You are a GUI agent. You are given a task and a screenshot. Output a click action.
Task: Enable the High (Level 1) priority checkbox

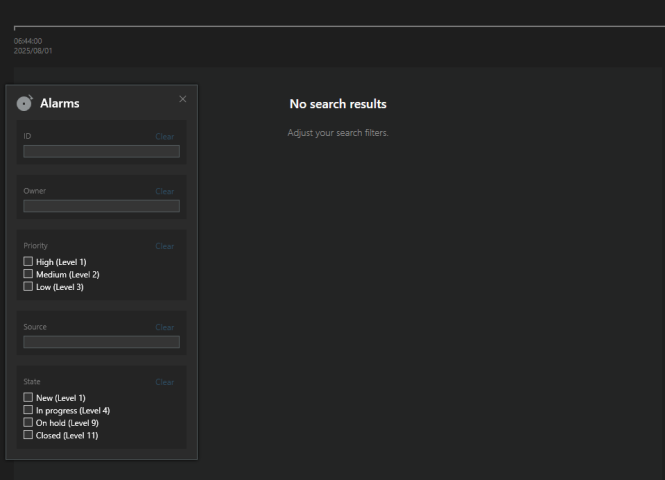pos(28,262)
